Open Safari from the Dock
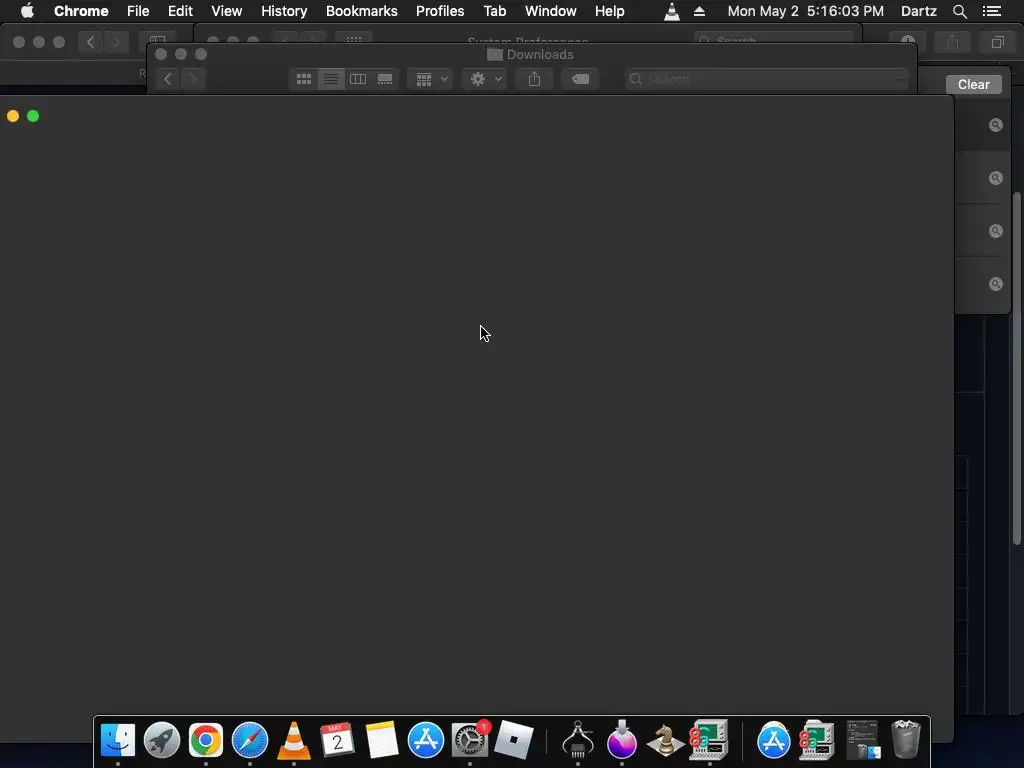 point(250,740)
